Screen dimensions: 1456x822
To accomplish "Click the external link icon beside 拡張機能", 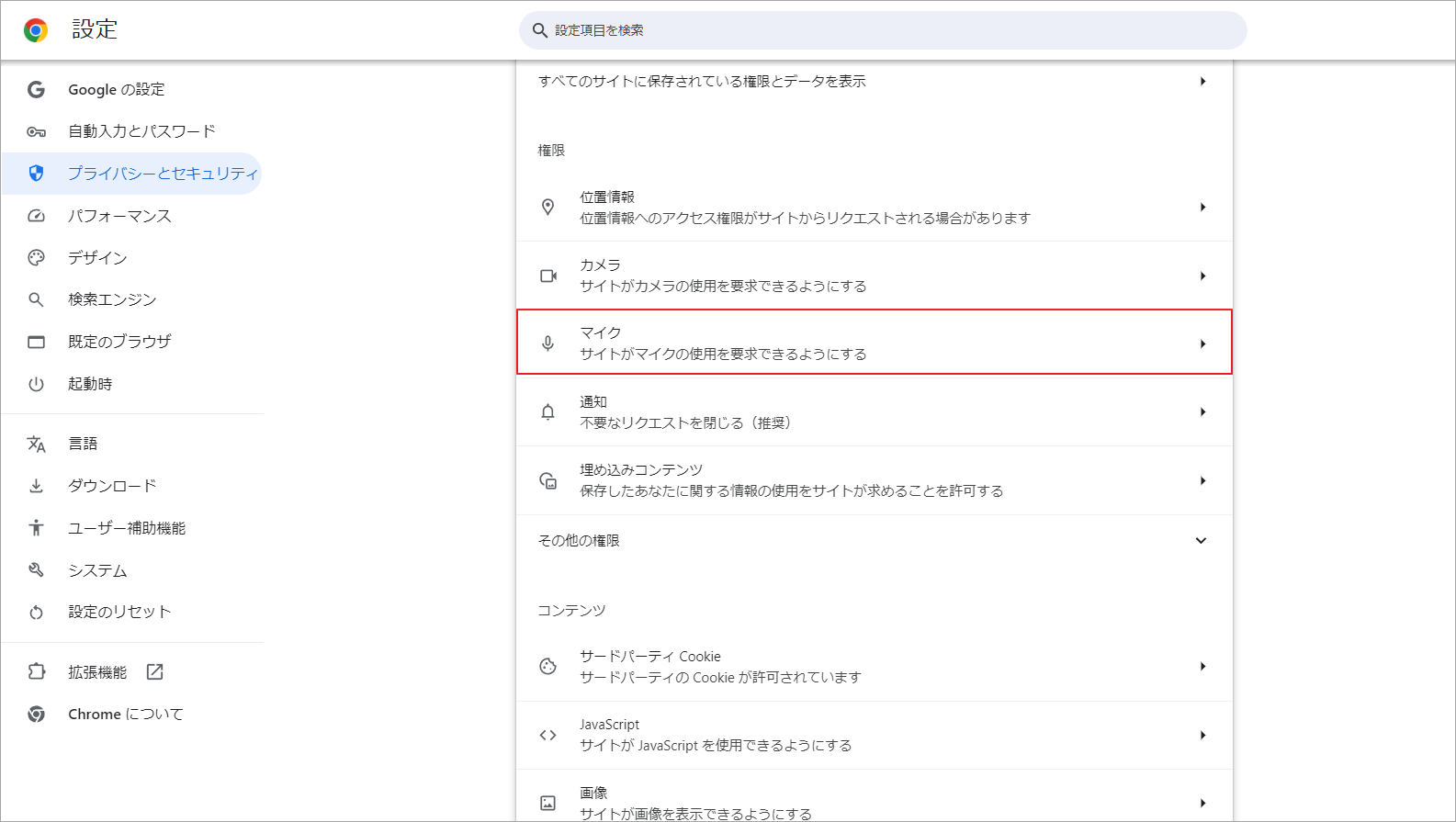I will click(x=155, y=672).
